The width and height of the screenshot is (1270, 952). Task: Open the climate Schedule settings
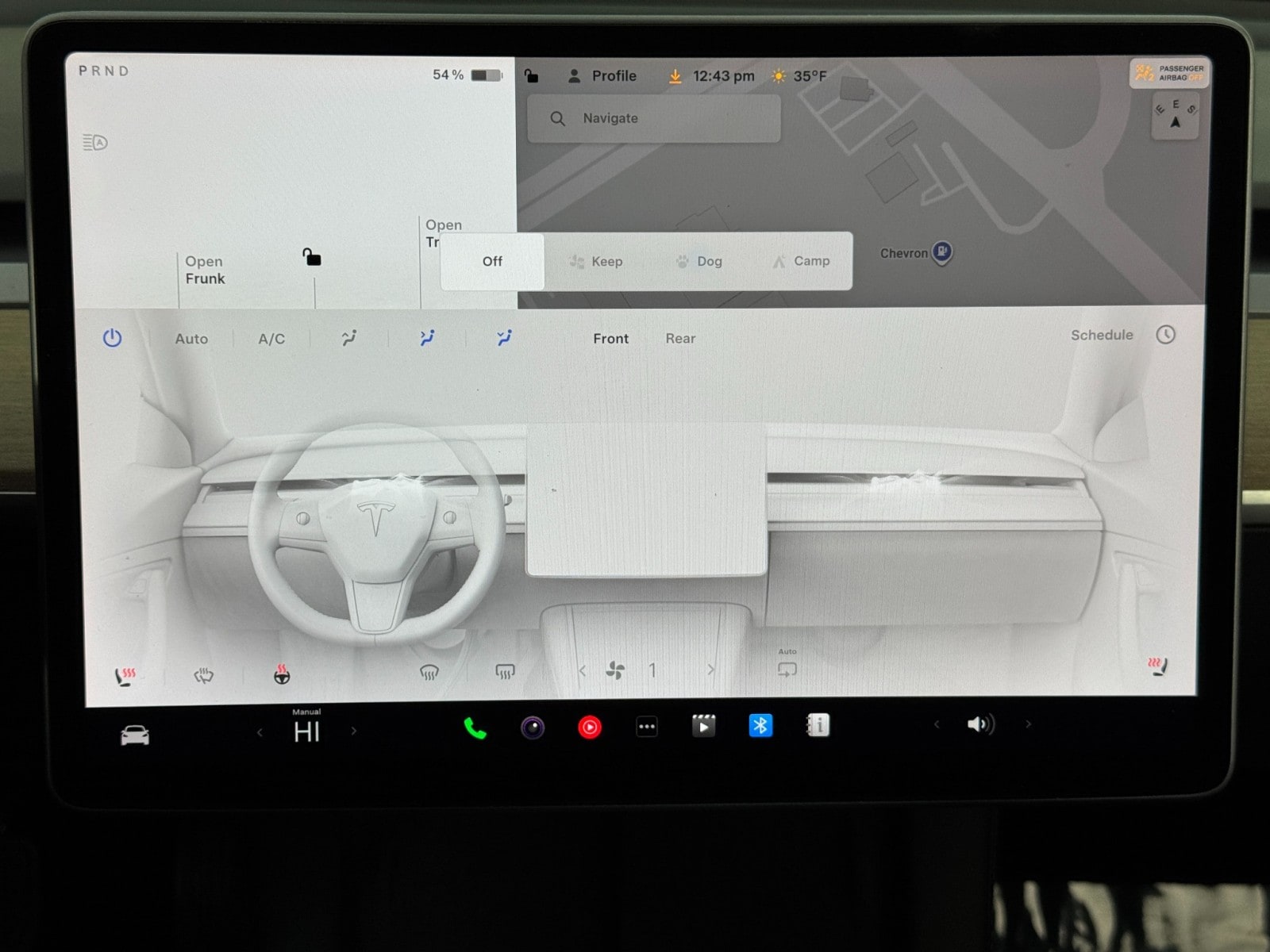click(x=1102, y=335)
